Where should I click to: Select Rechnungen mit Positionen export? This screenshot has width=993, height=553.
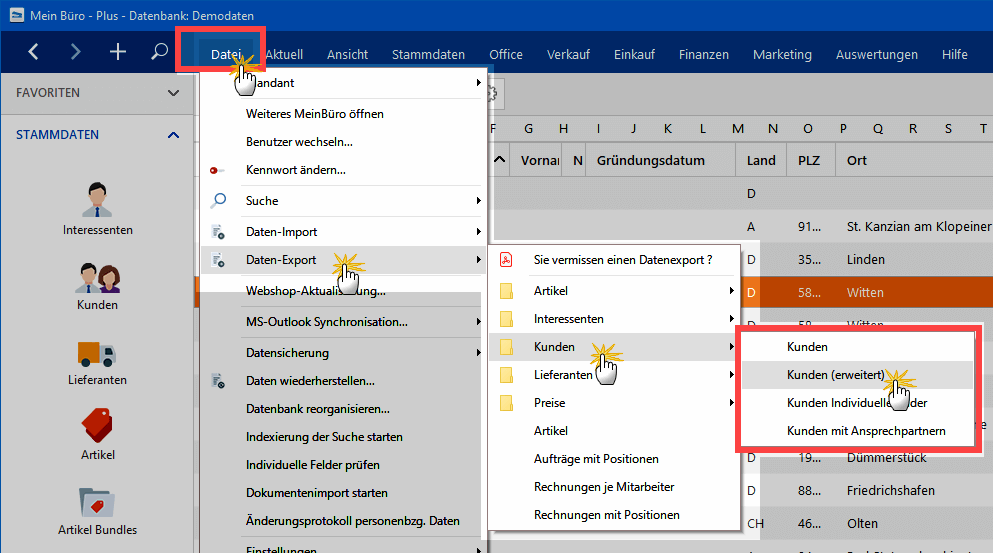pos(606,515)
